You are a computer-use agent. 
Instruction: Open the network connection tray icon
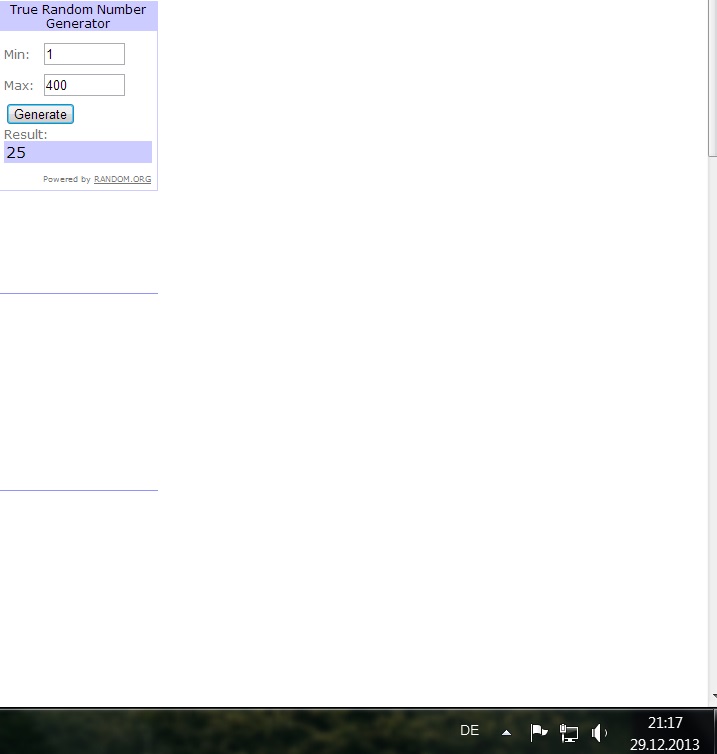(x=569, y=732)
